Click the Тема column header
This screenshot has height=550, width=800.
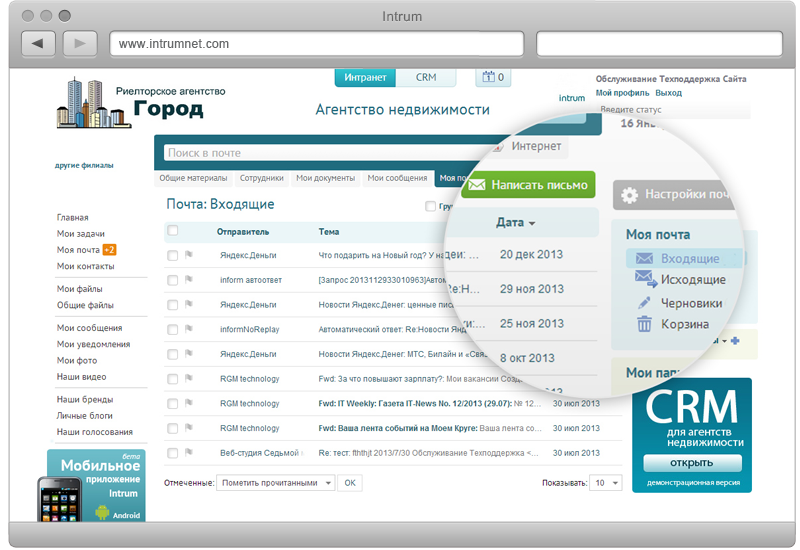[329, 232]
